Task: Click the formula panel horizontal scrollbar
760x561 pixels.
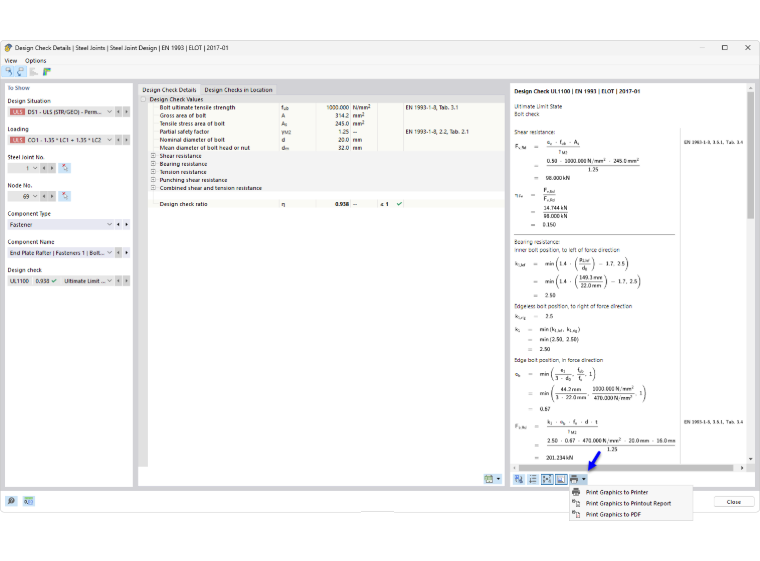Action: 626,468
